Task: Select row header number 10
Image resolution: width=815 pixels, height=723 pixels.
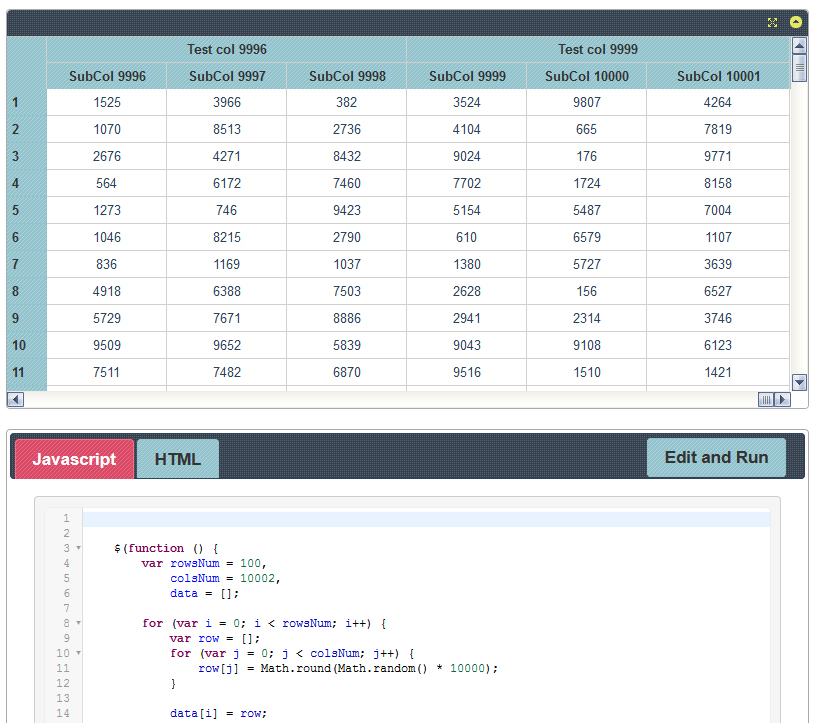Action: click(x=27, y=346)
